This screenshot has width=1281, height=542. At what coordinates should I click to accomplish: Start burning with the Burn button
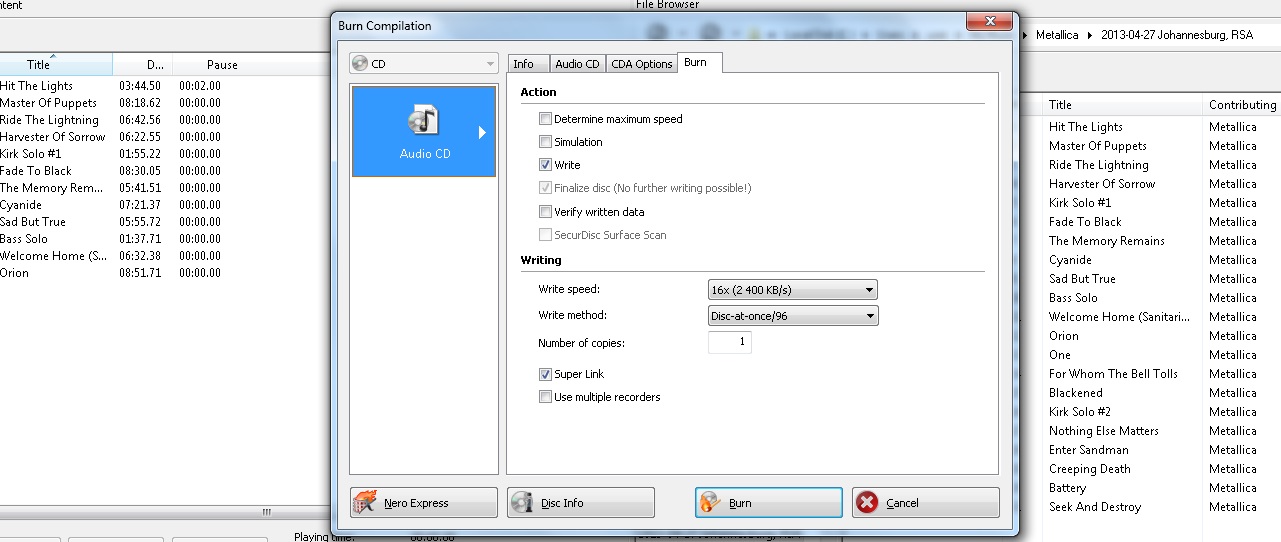click(769, 502)
